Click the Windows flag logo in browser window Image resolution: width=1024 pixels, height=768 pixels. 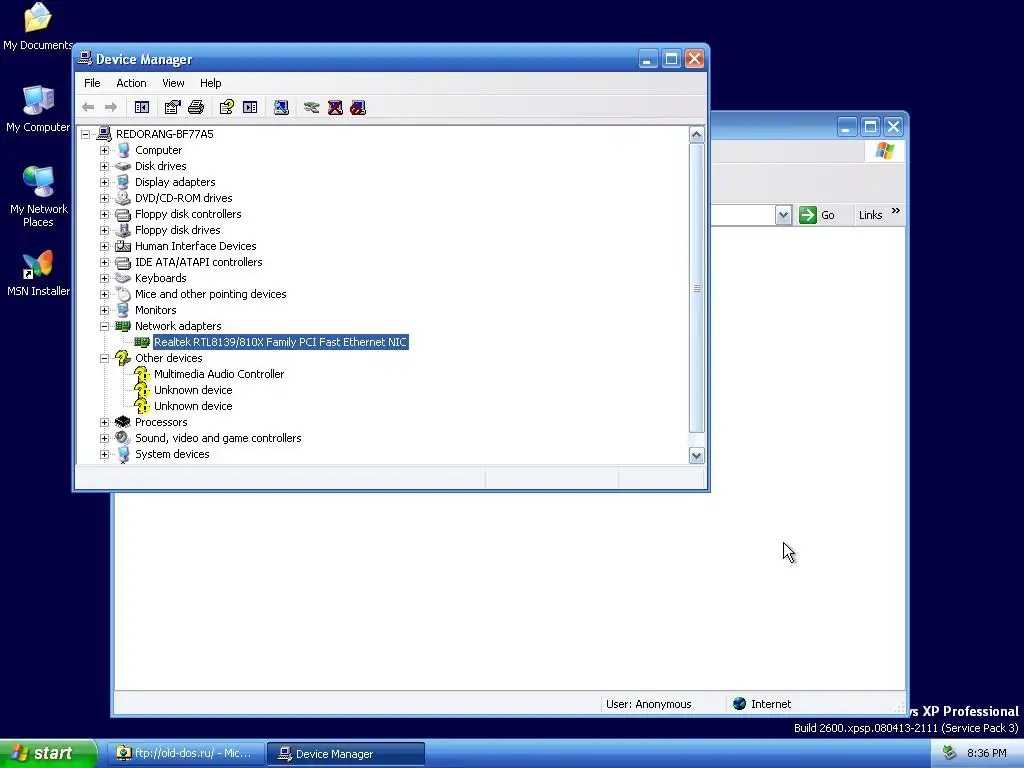(x=885, y=151)
